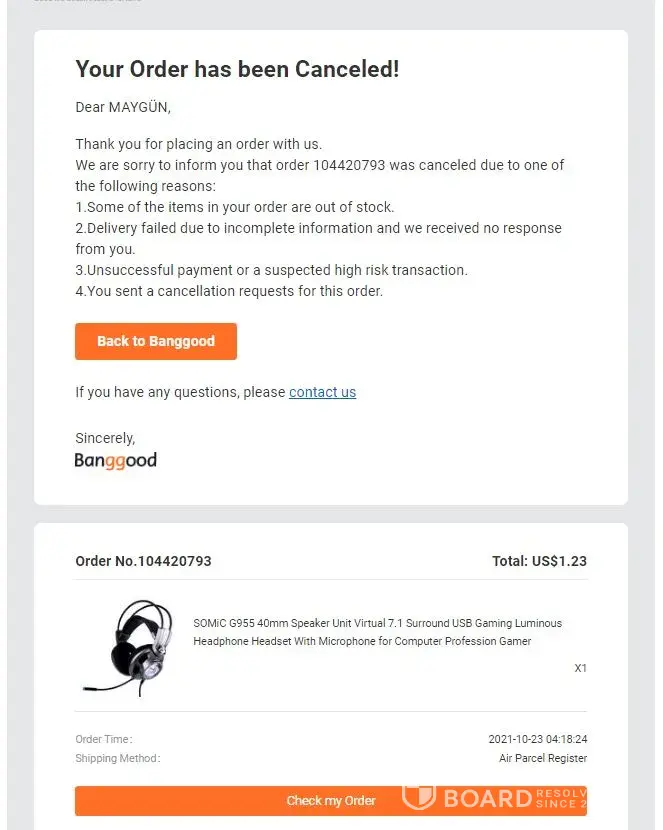This screenshot has width=663, height=830.
Task: Click the unsuccessful payment reason line
Action: pos(271,270)
